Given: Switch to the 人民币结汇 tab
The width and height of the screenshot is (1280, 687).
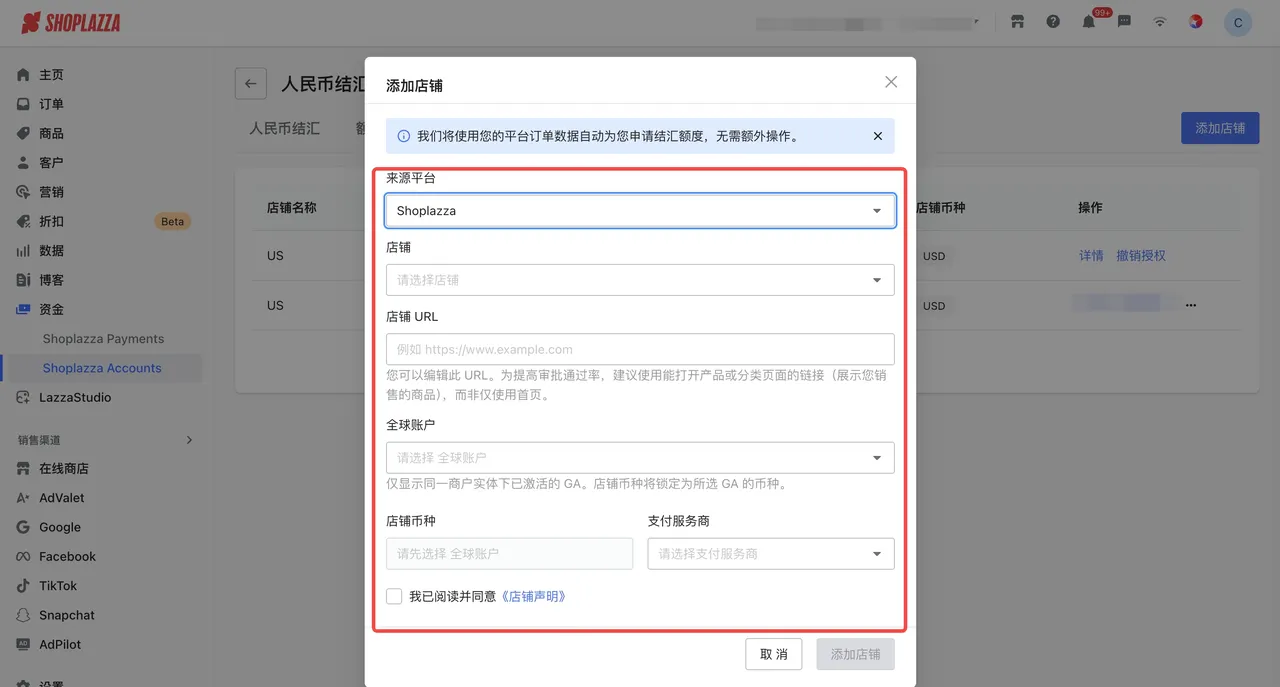Looking at the screenshot, I should (x=285, y=128).
